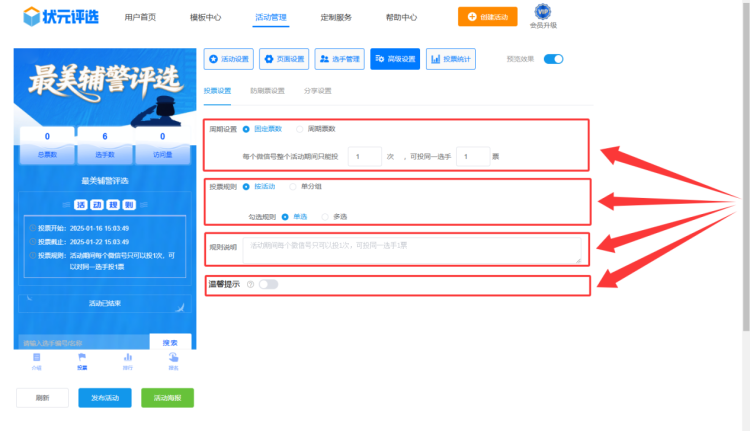The image size is (750, 431).
Task: Click the 规则说明 text area
Action: 412,249
